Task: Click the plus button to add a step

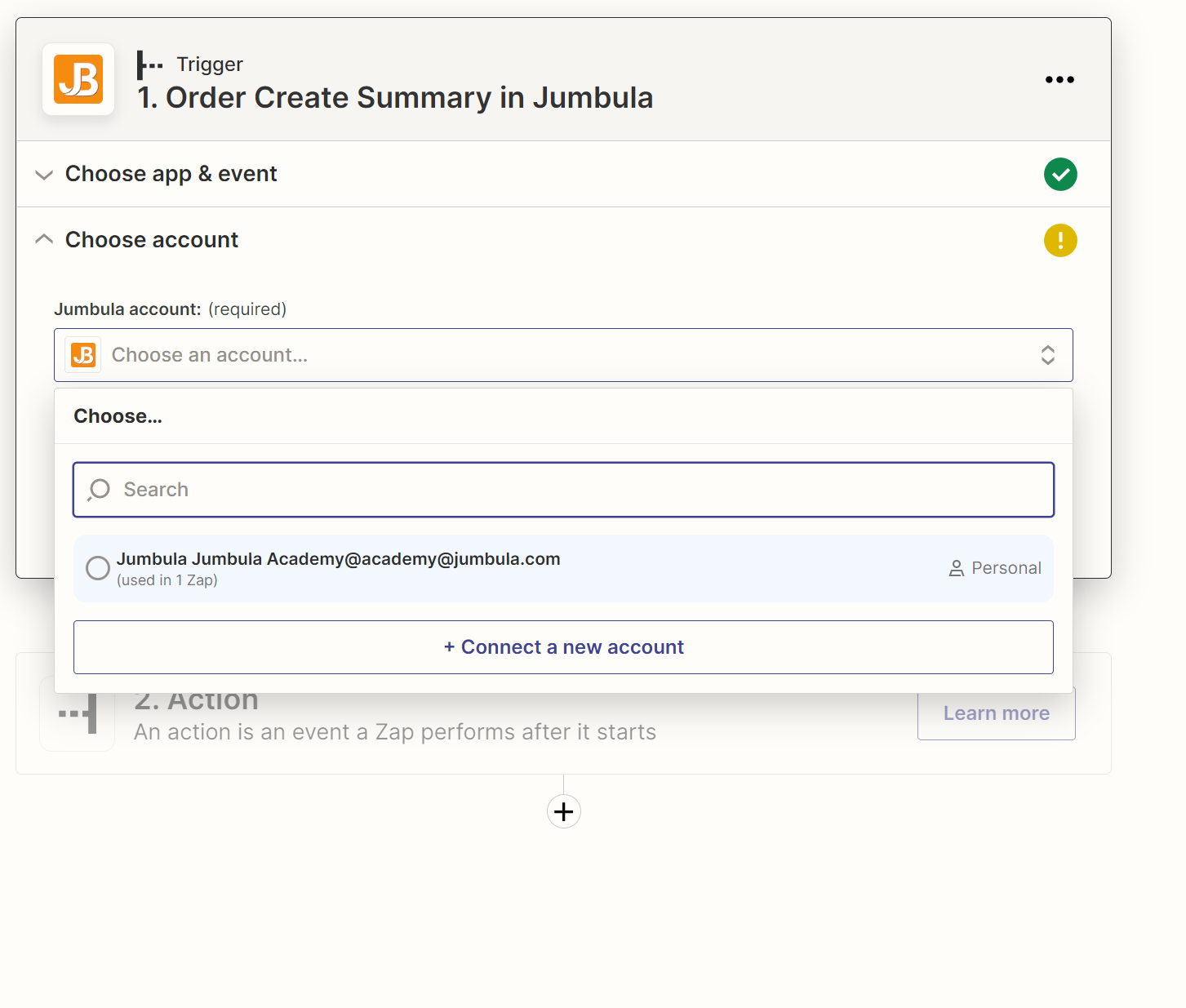Action: 564,811
